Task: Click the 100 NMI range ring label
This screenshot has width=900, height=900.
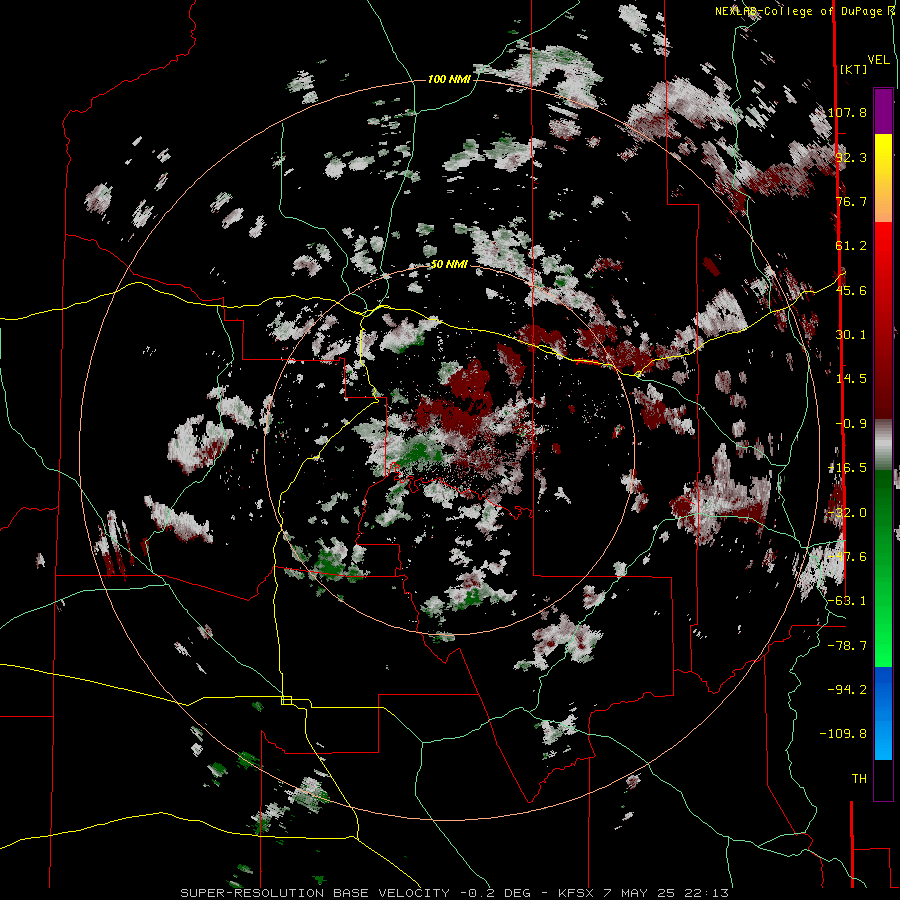Action: [449, 79]
